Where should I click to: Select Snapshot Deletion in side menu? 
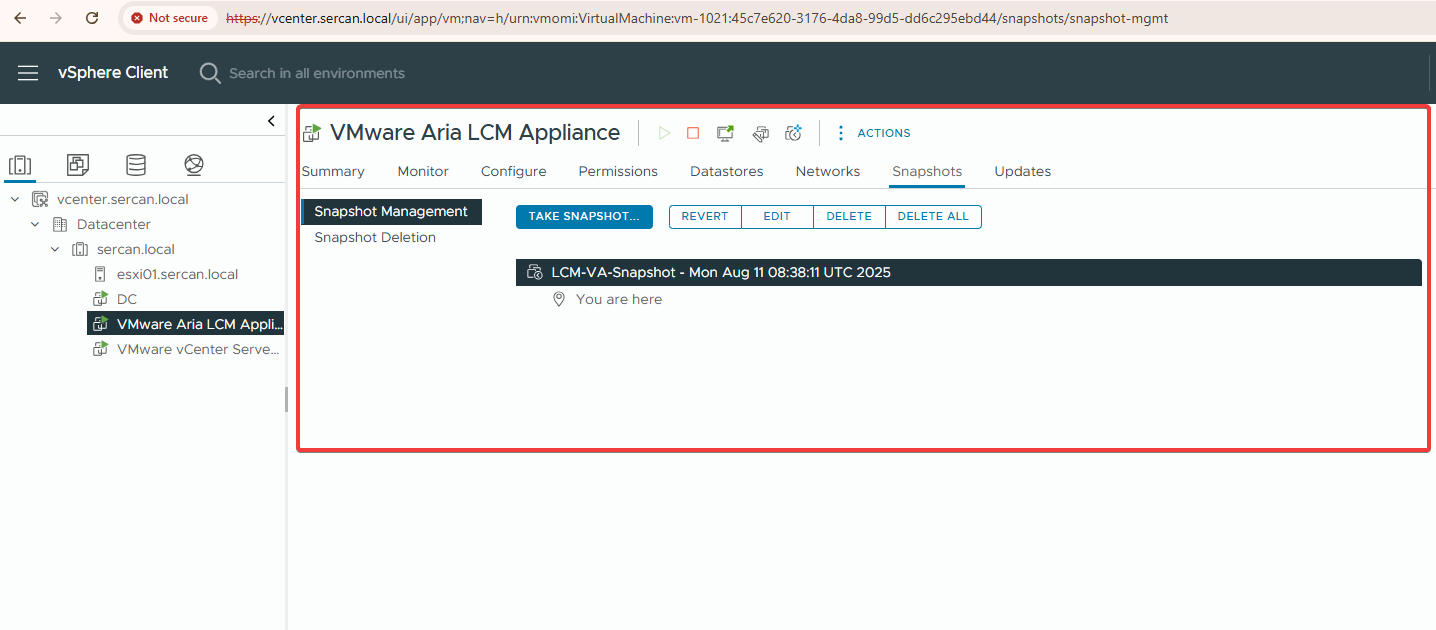point(375,237)
